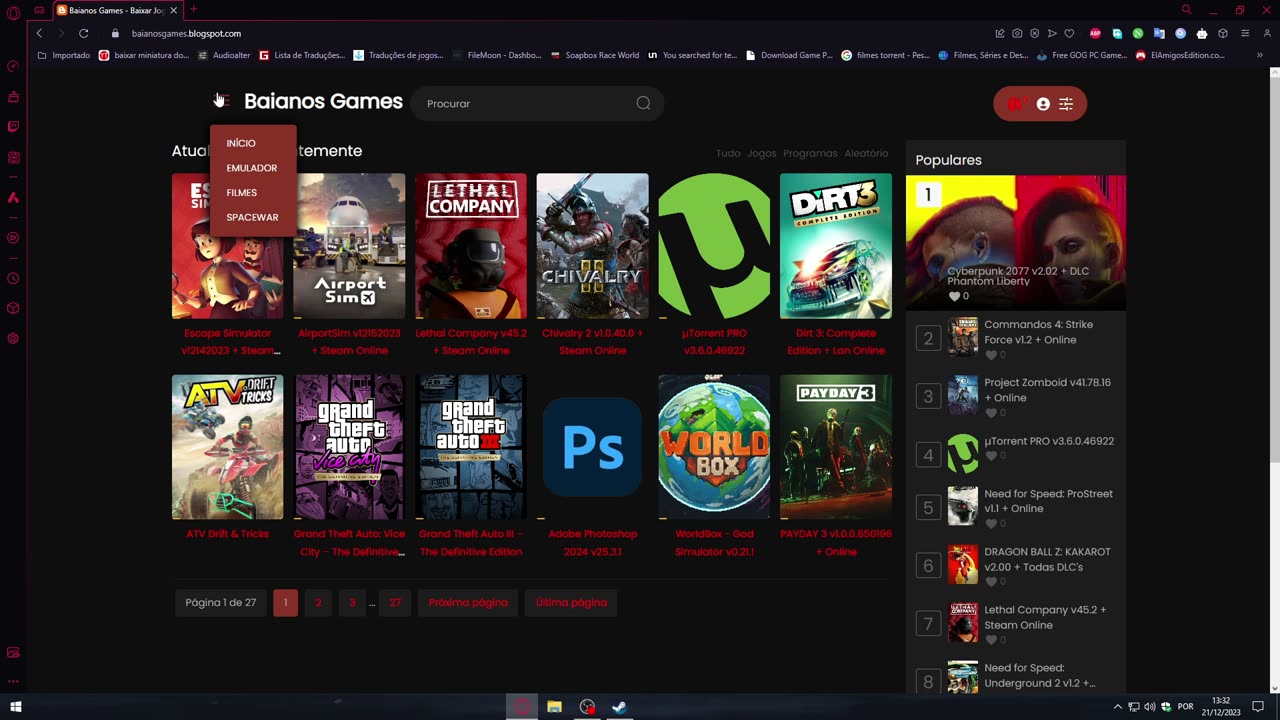Switch to the Tudo filter tab

tap(728, 153)
